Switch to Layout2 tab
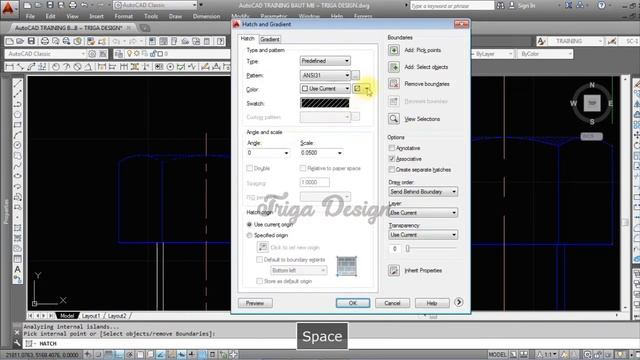Image resolution: width=640 pixels, height=360 pixels. [x=117, y=316]
